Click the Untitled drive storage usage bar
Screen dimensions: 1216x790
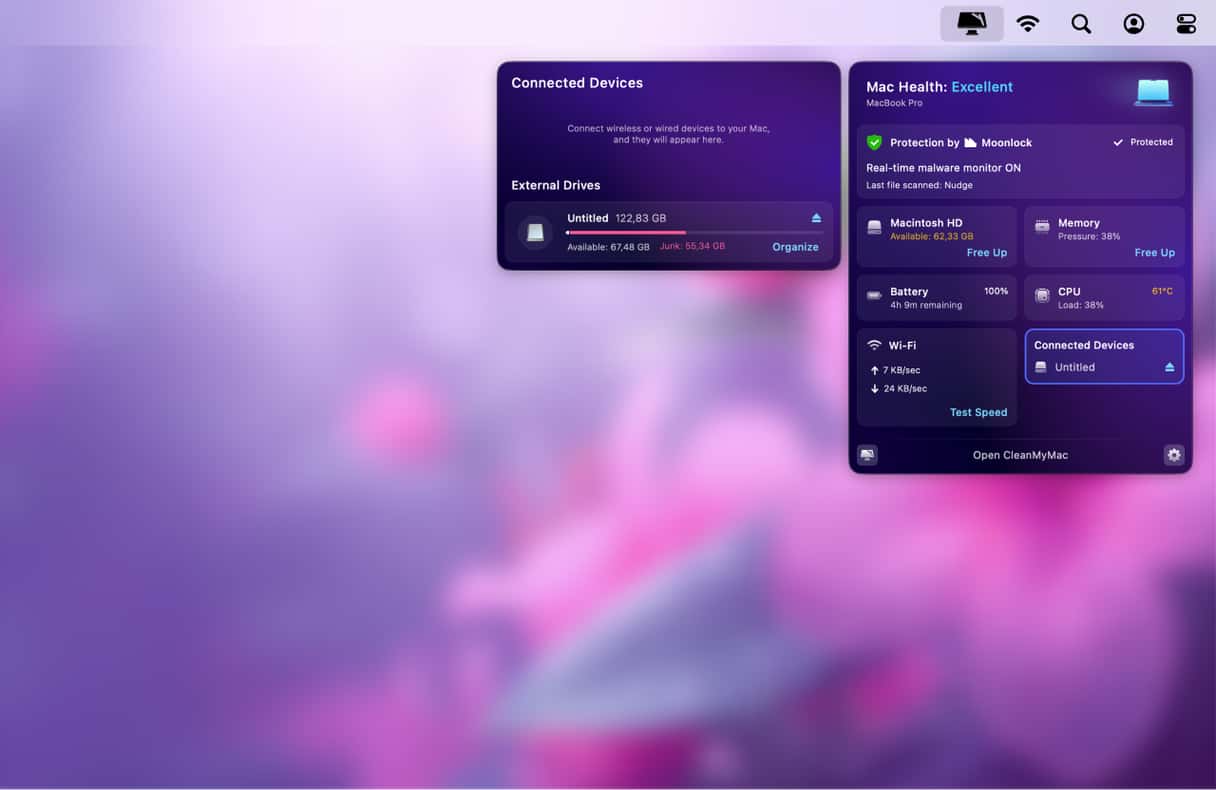[695, 232]
